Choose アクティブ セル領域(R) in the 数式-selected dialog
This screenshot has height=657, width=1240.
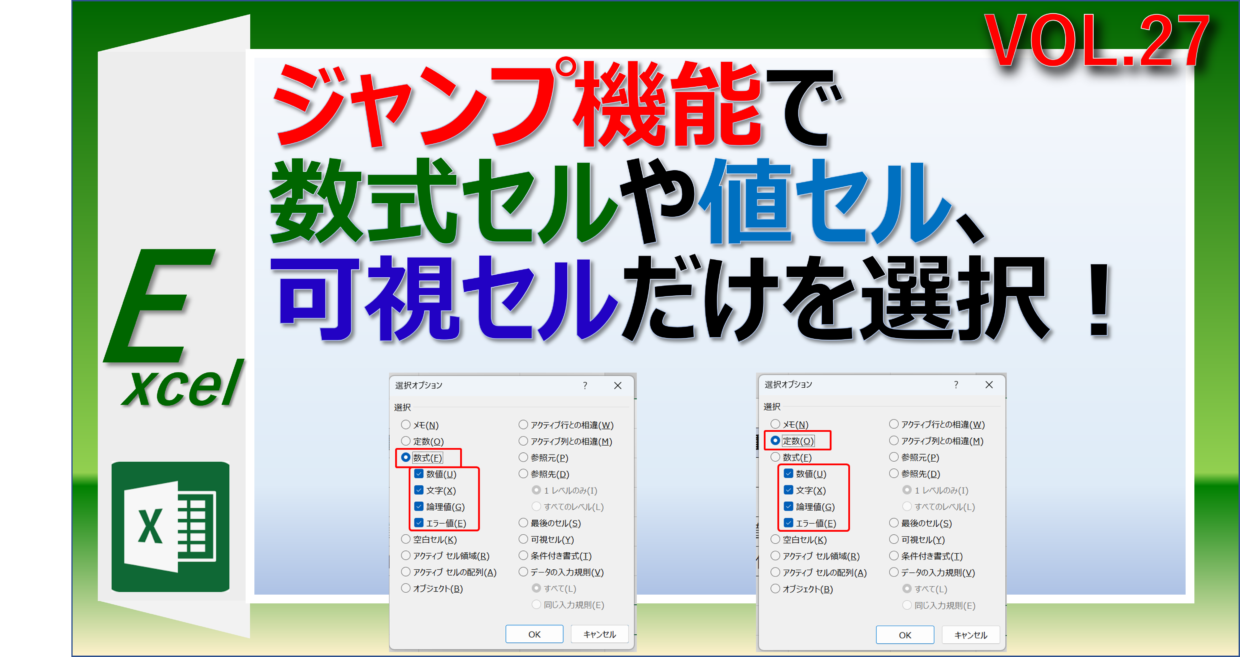405,556
